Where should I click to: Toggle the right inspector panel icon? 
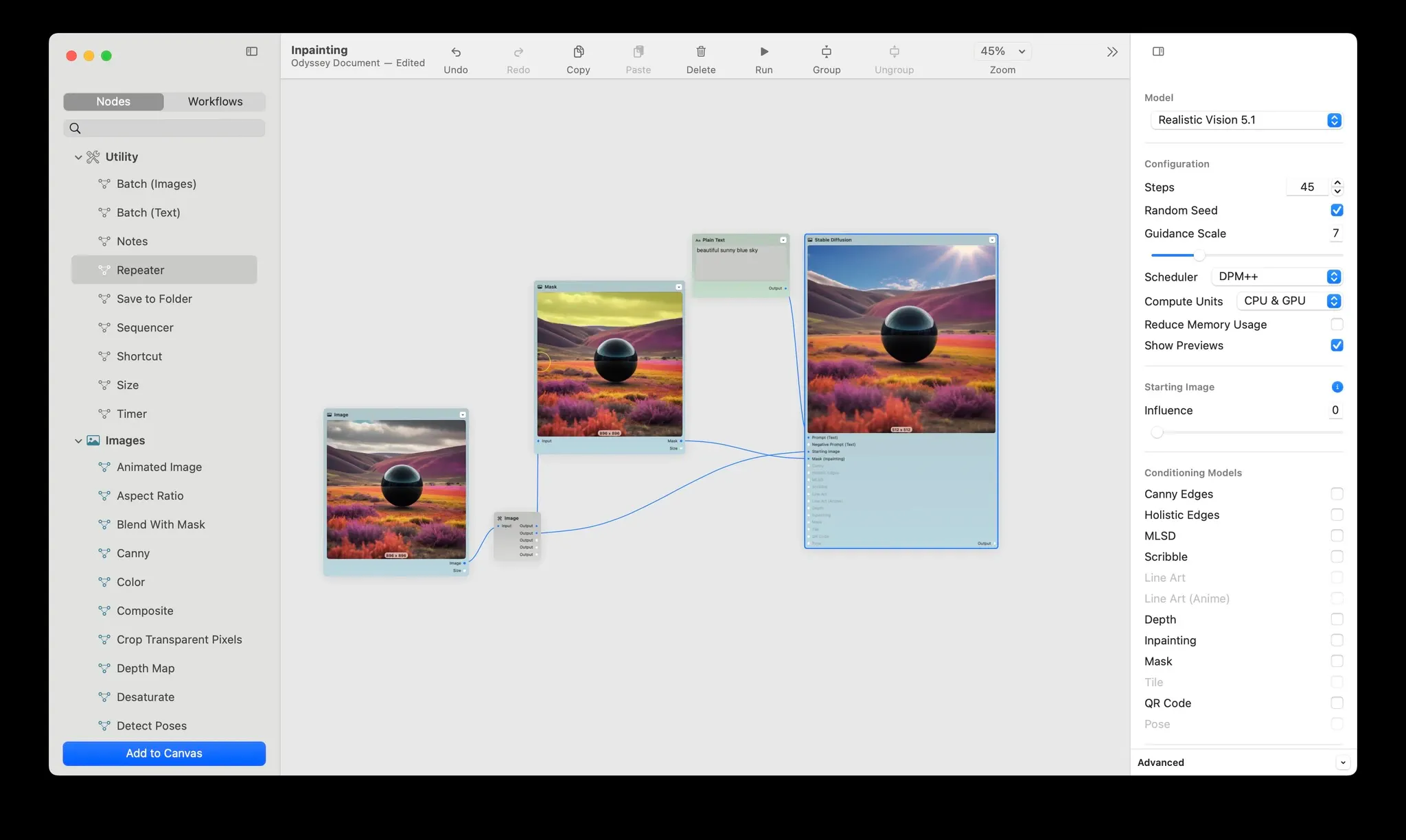[x=1158, y=51]
